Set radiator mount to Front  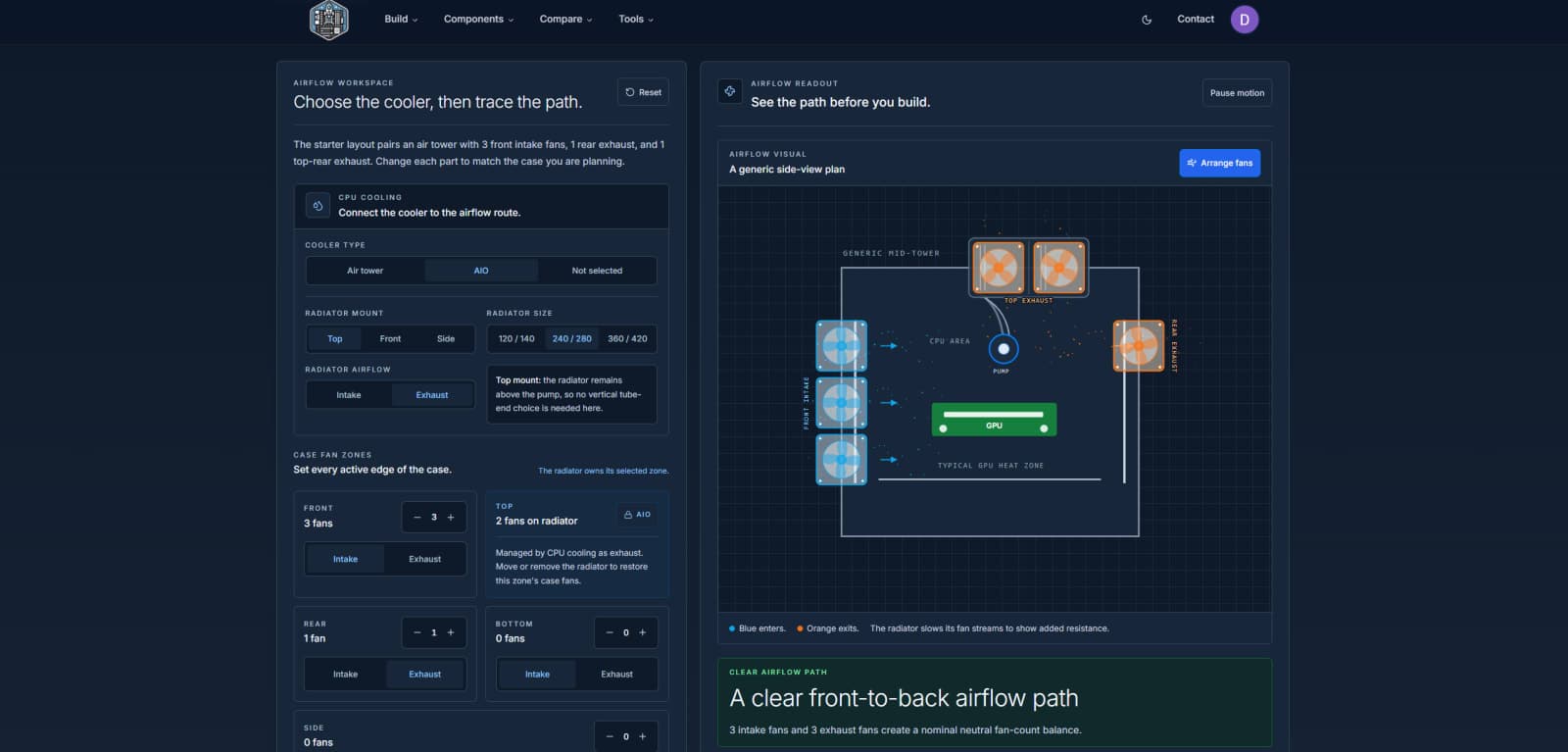[x=390, y=339]
